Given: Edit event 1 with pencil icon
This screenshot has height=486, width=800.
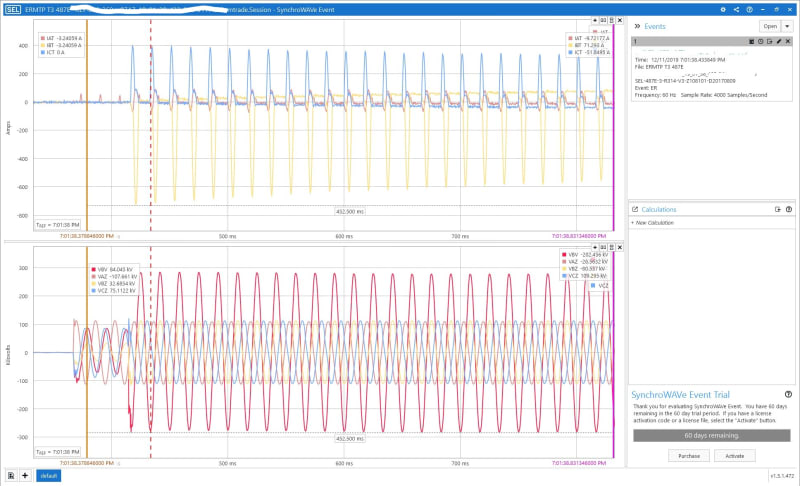Looking at the screenshot, I should click(779, 41).
